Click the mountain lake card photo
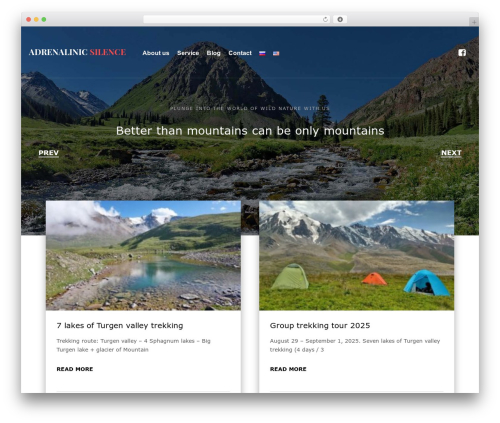Image resolution: width=500 pixels, height=423 pixels. click(143, 255)
